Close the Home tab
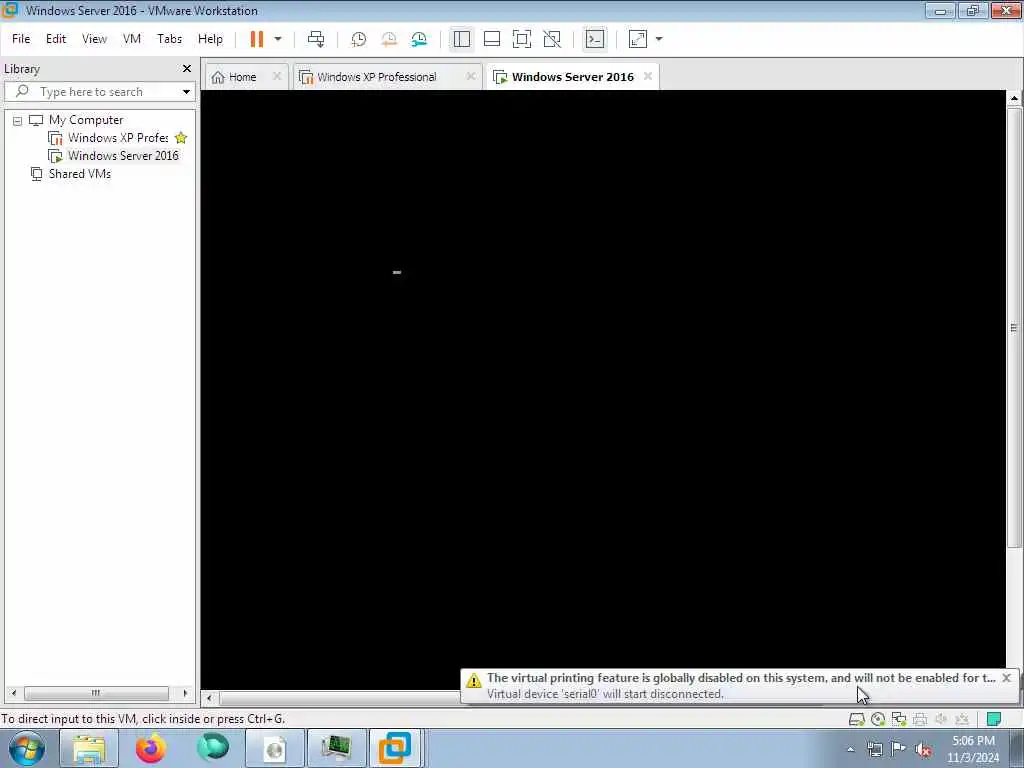This screenshot has width=1024, height=768. click(x=277, y=76)
